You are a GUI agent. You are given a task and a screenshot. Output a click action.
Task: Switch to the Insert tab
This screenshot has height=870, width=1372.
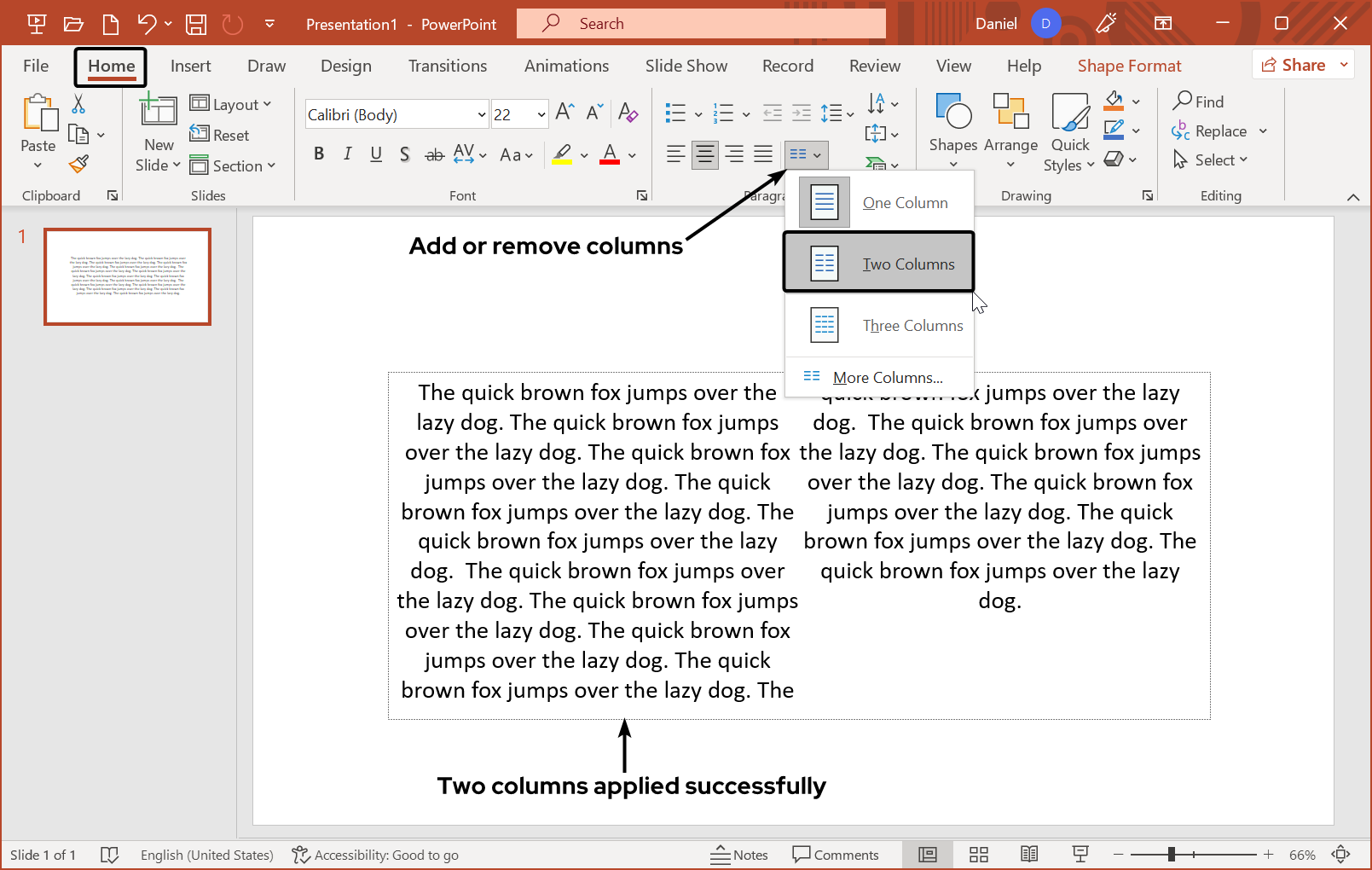(x=190, y=66)
